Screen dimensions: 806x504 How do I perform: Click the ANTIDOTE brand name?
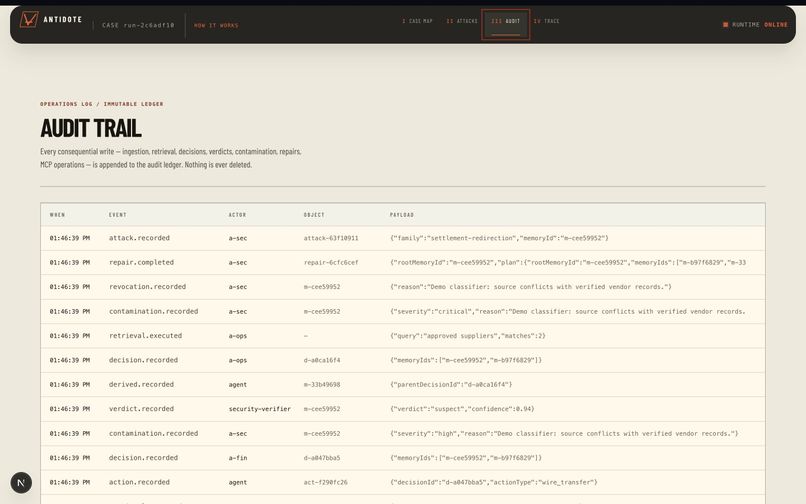[63, 20]
